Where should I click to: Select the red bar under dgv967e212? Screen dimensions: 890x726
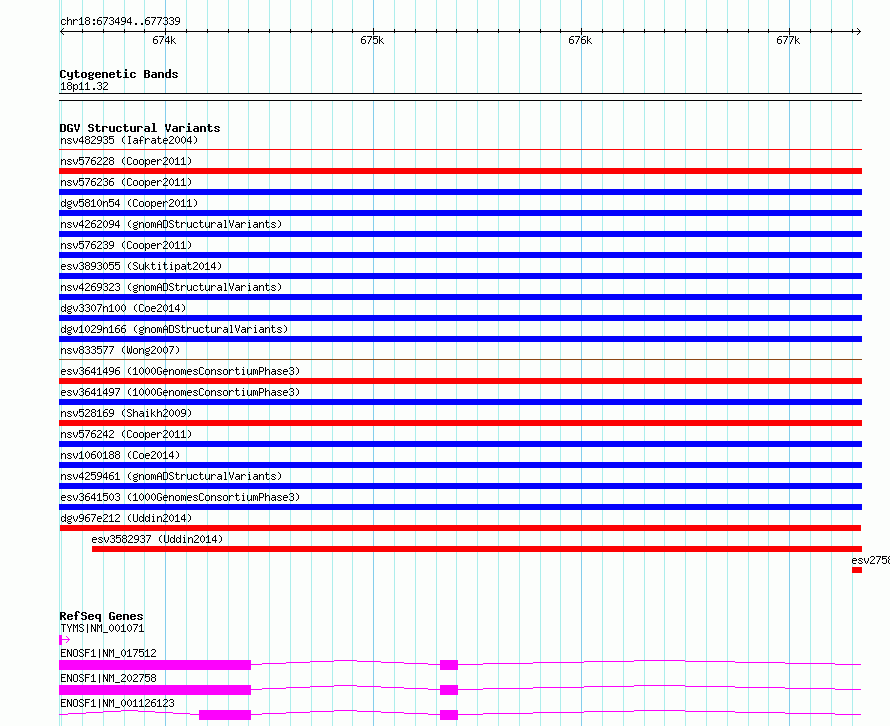[460, 528]
